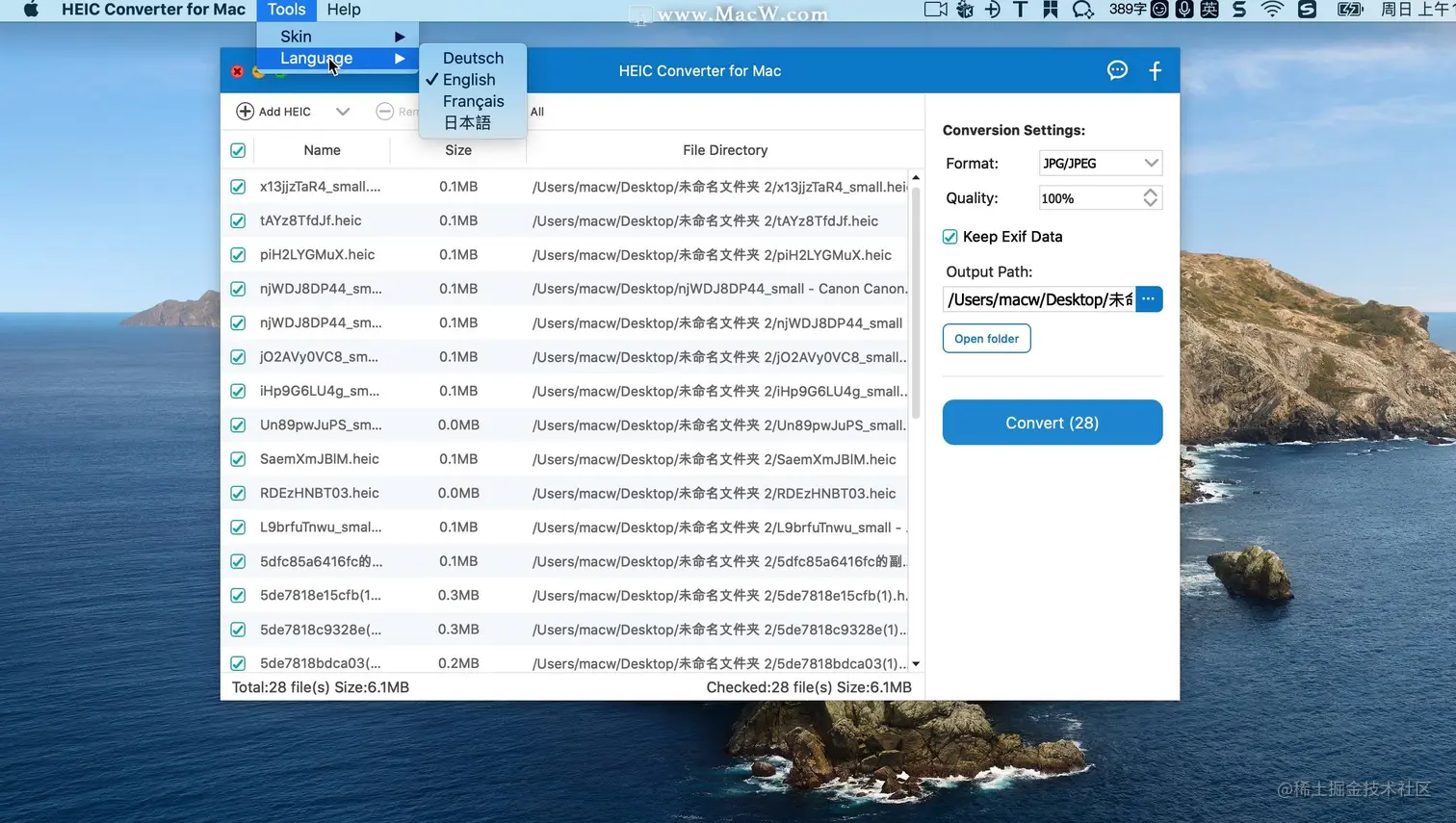Disable the Keep Exif Data checkbox

pyautogui.click(x=950, y=237)
